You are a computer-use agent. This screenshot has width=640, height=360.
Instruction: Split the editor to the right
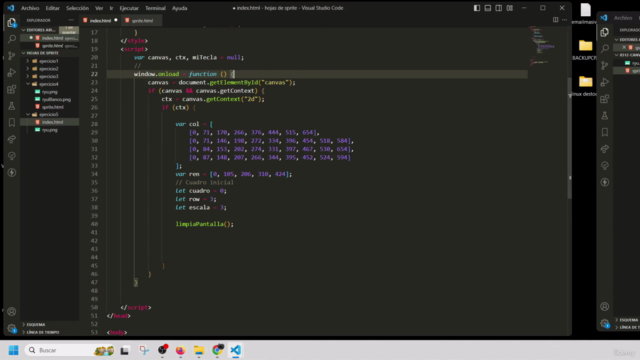(555, 20)
